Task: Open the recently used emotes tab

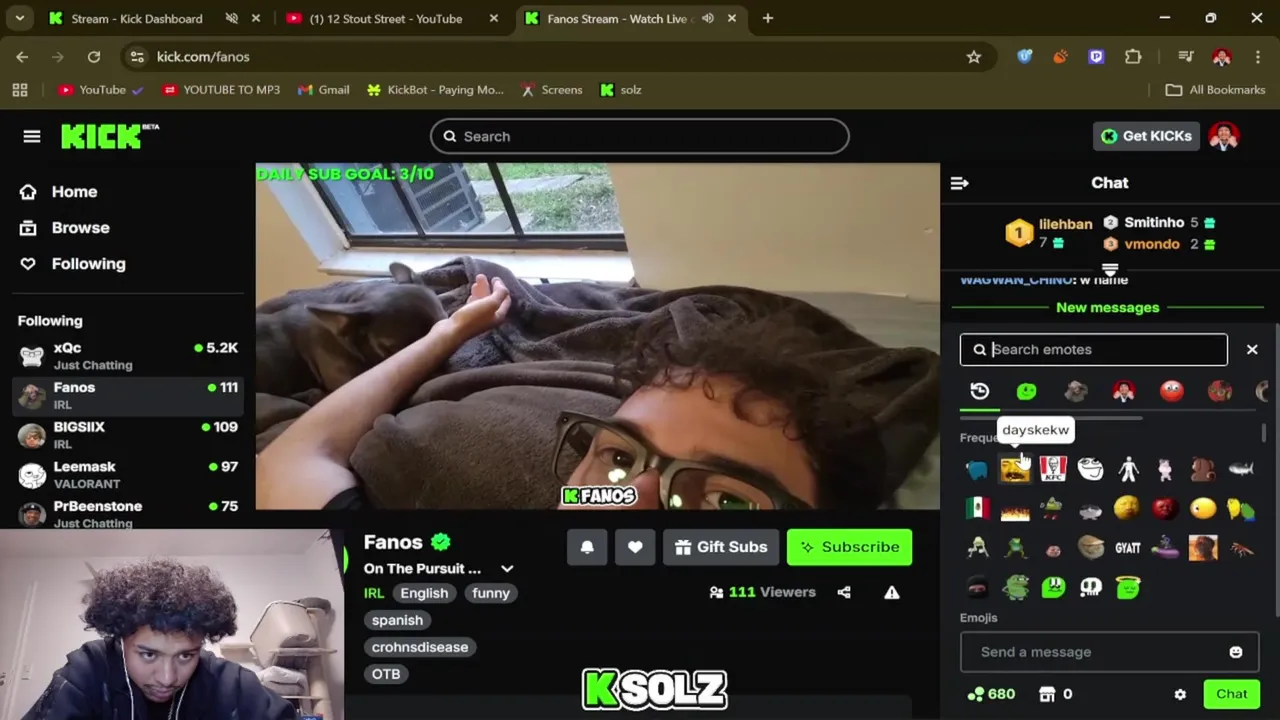Action: [979, 391]
